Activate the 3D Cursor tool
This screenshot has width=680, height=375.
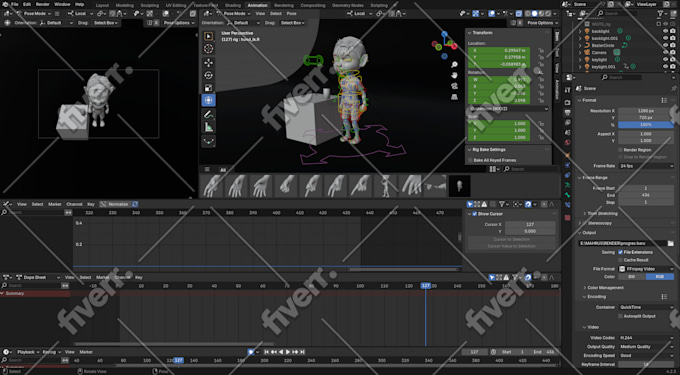[209, 49]
